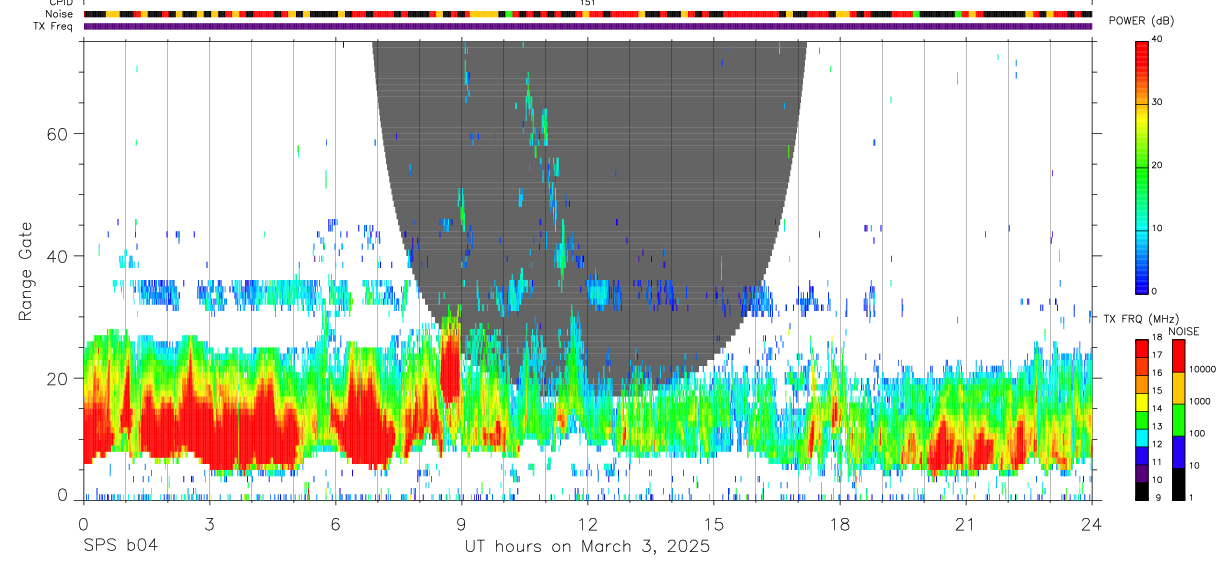Click the 21 tick on UT hours axis

(x=965, y=524)
